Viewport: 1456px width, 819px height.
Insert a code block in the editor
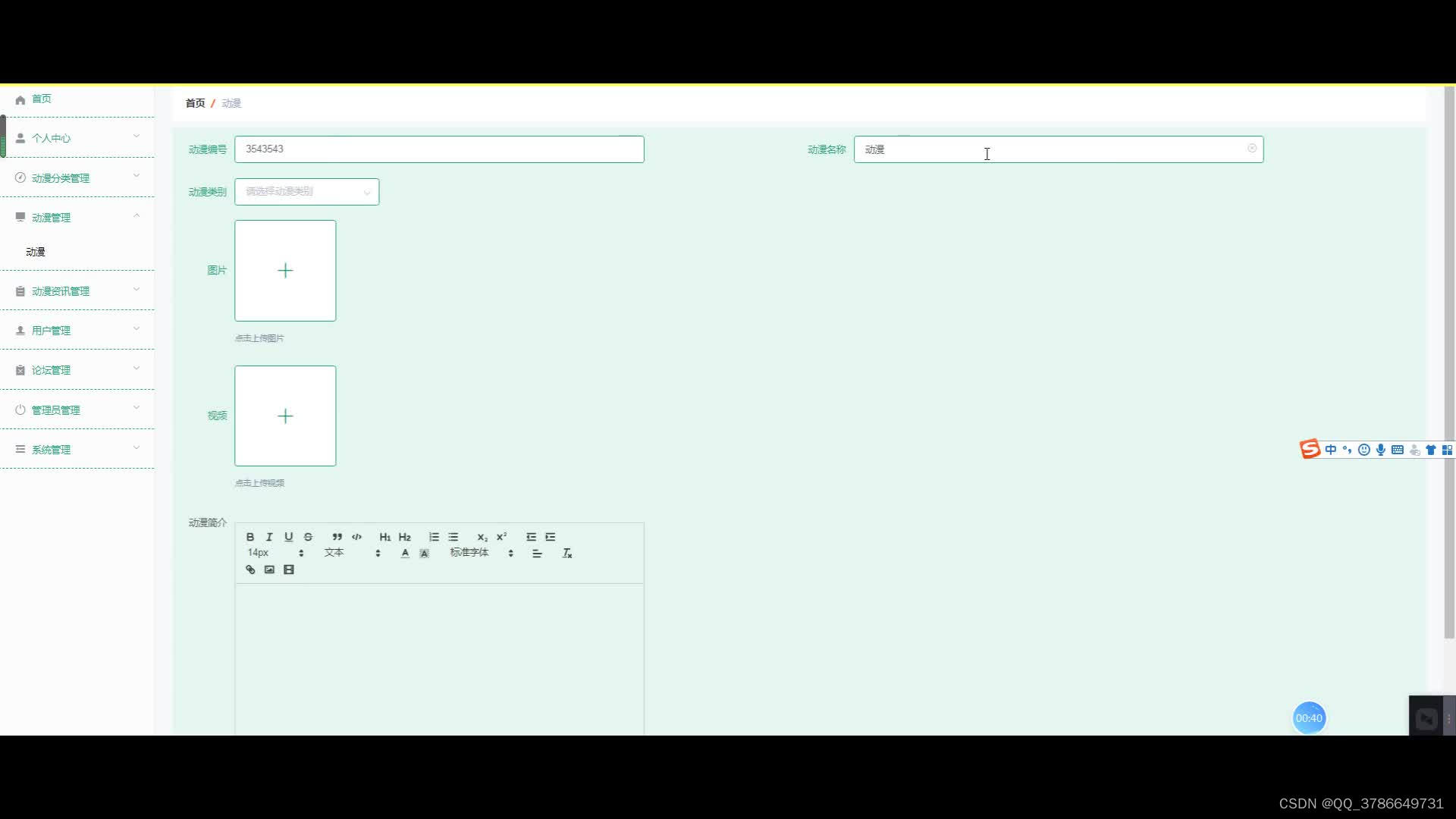356,537
